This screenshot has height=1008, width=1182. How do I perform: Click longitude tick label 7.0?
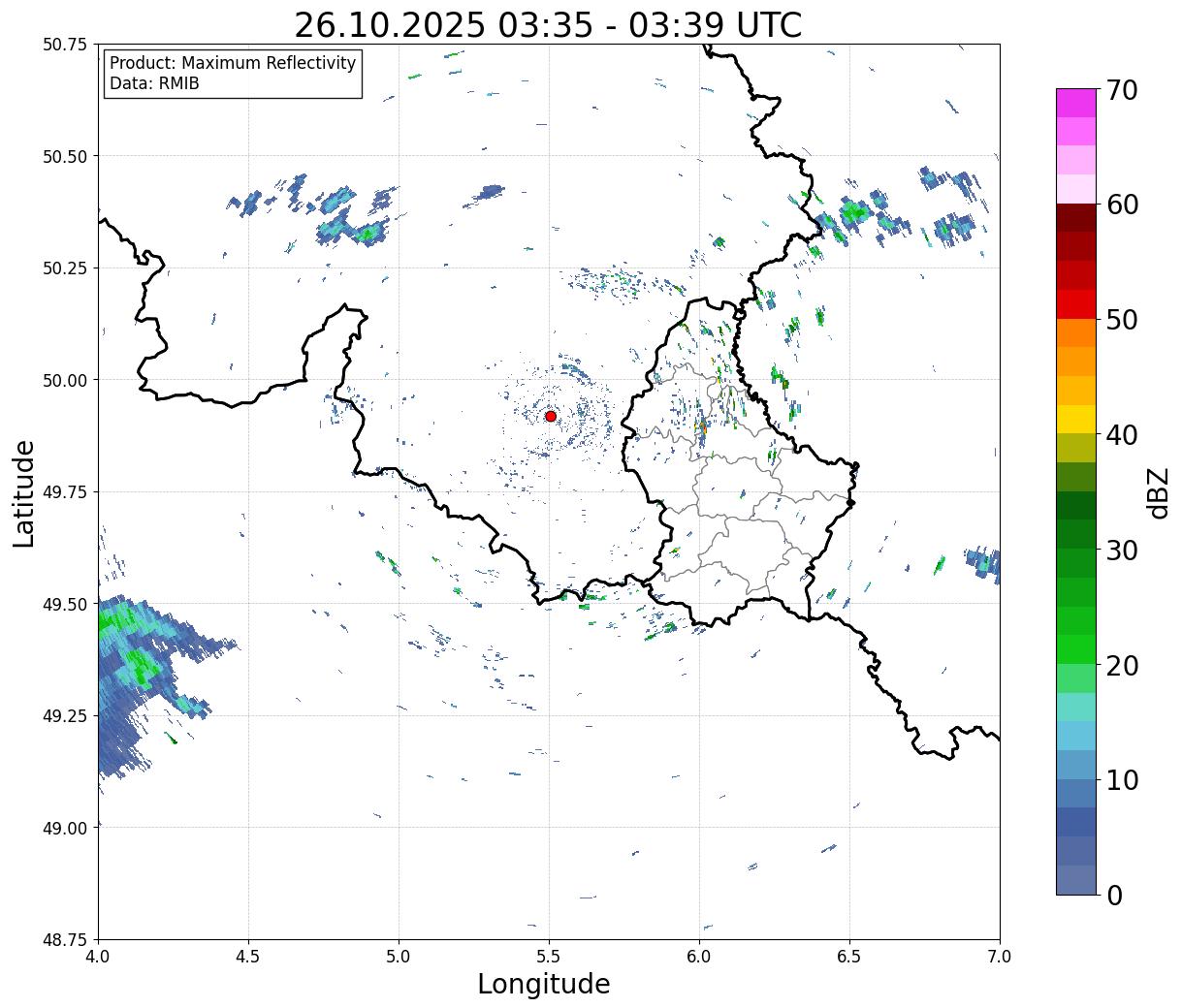pos(1000,957)
